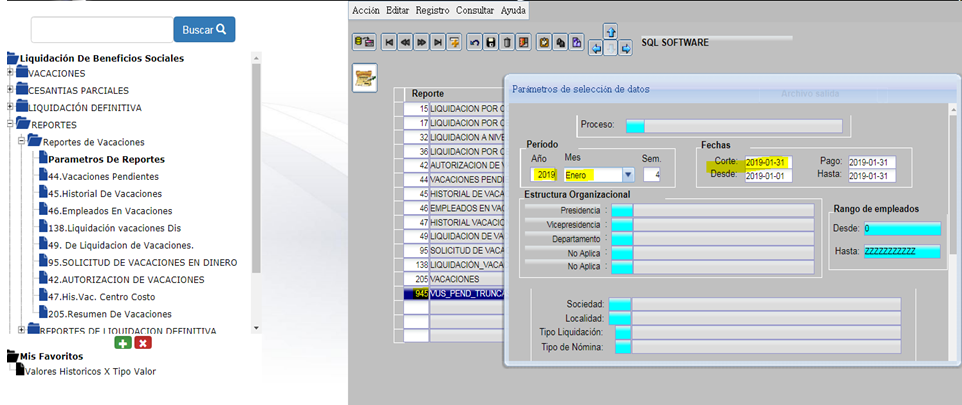Screen dimensions: 962x405
Task: Click the blue right arrow icon
Action: [x=626, y=47]
